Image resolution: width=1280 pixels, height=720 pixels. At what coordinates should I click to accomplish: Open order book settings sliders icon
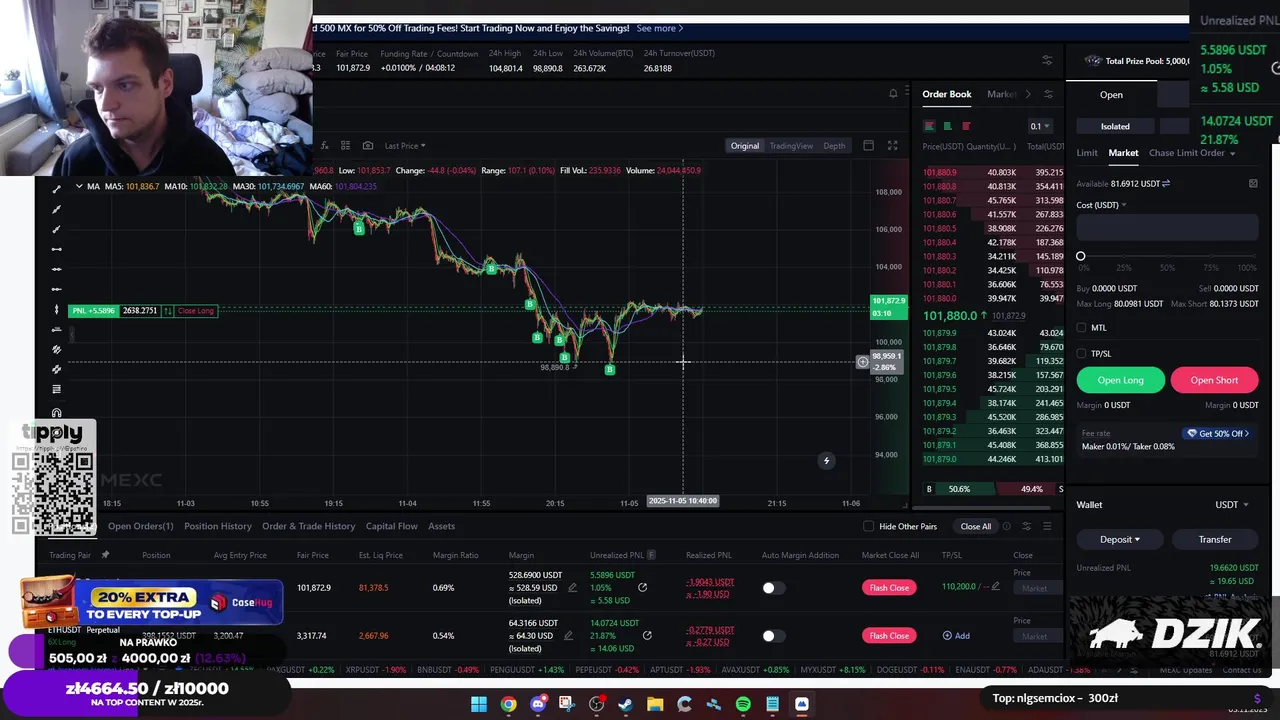1048,94
